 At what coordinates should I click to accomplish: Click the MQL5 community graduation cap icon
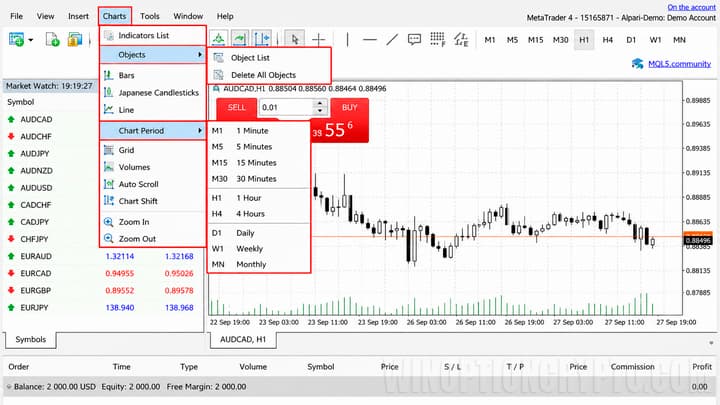click(637, 63)
